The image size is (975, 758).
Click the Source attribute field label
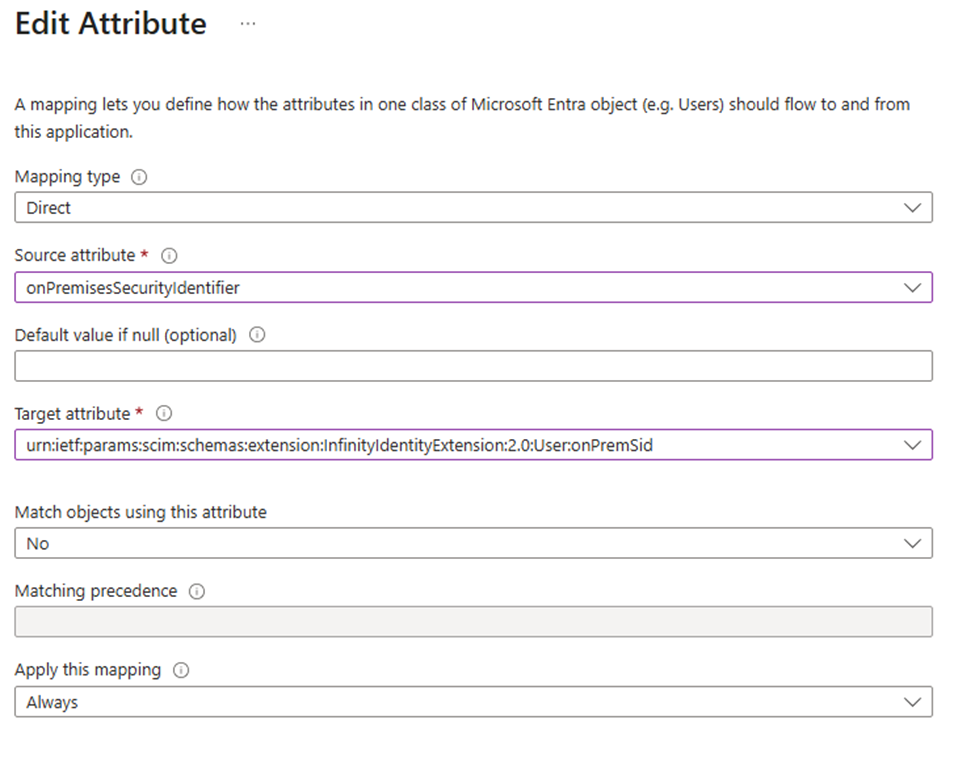[74, 256]
